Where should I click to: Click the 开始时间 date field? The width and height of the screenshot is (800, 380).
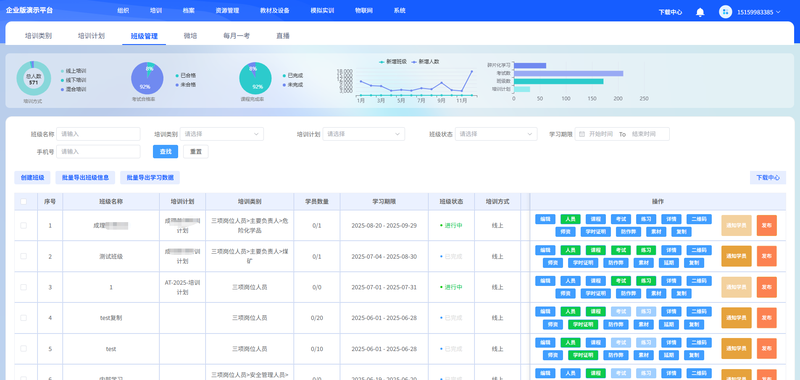coord(601,134)
